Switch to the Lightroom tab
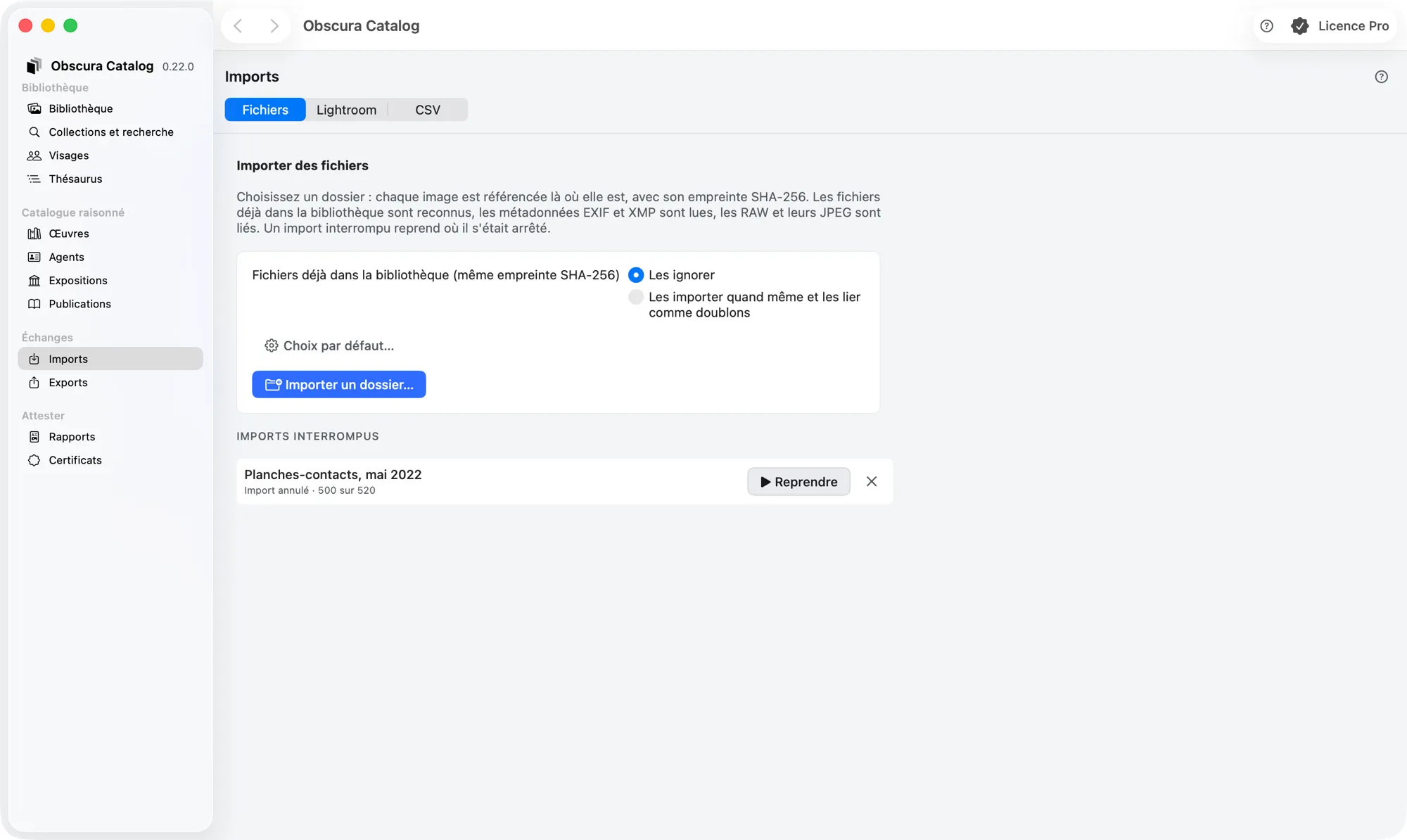Image resolution: width=1407 pixels, height=840 pixels. 346,110
